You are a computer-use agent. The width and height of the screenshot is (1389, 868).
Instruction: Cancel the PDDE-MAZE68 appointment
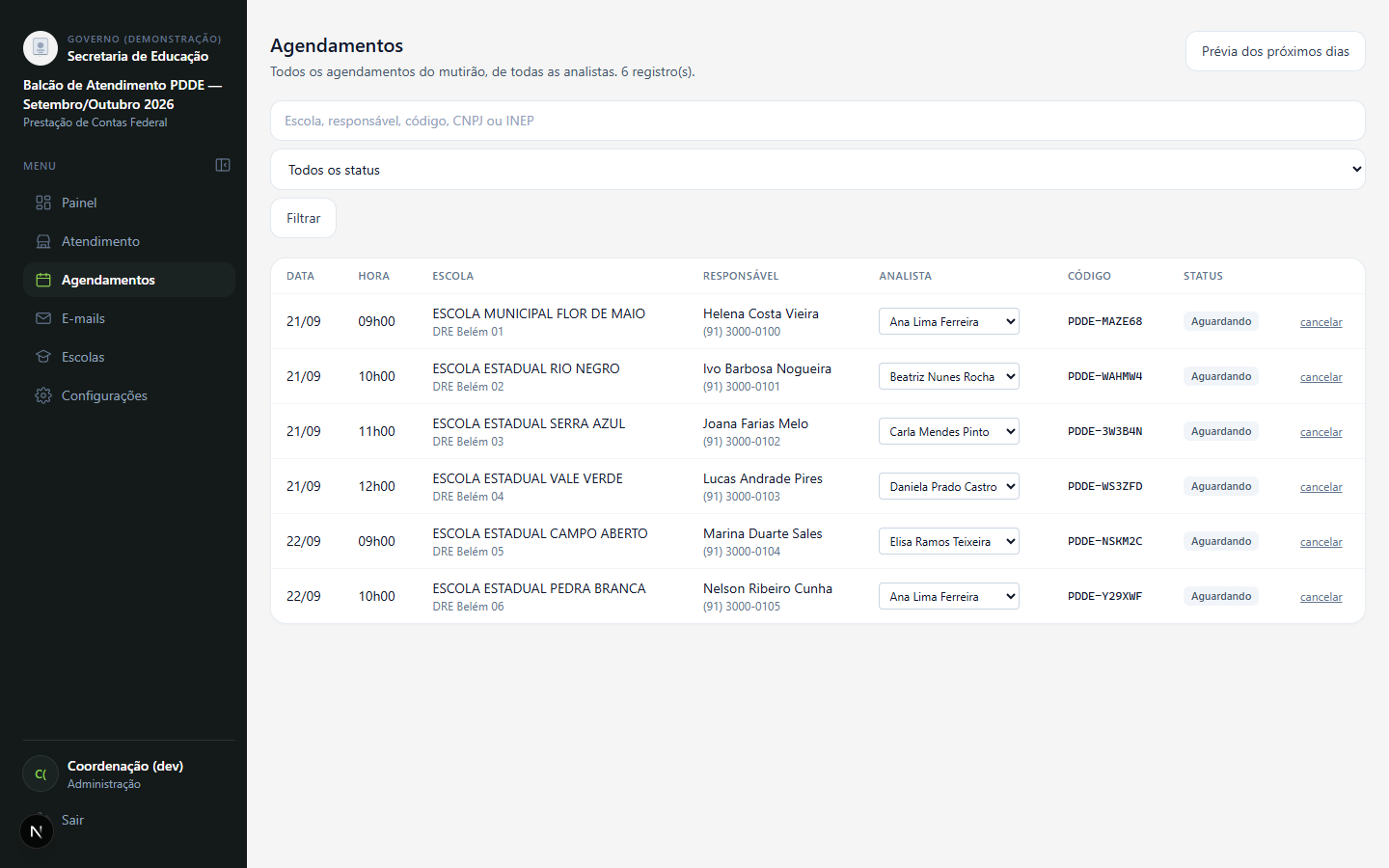tap(1321, 322)
